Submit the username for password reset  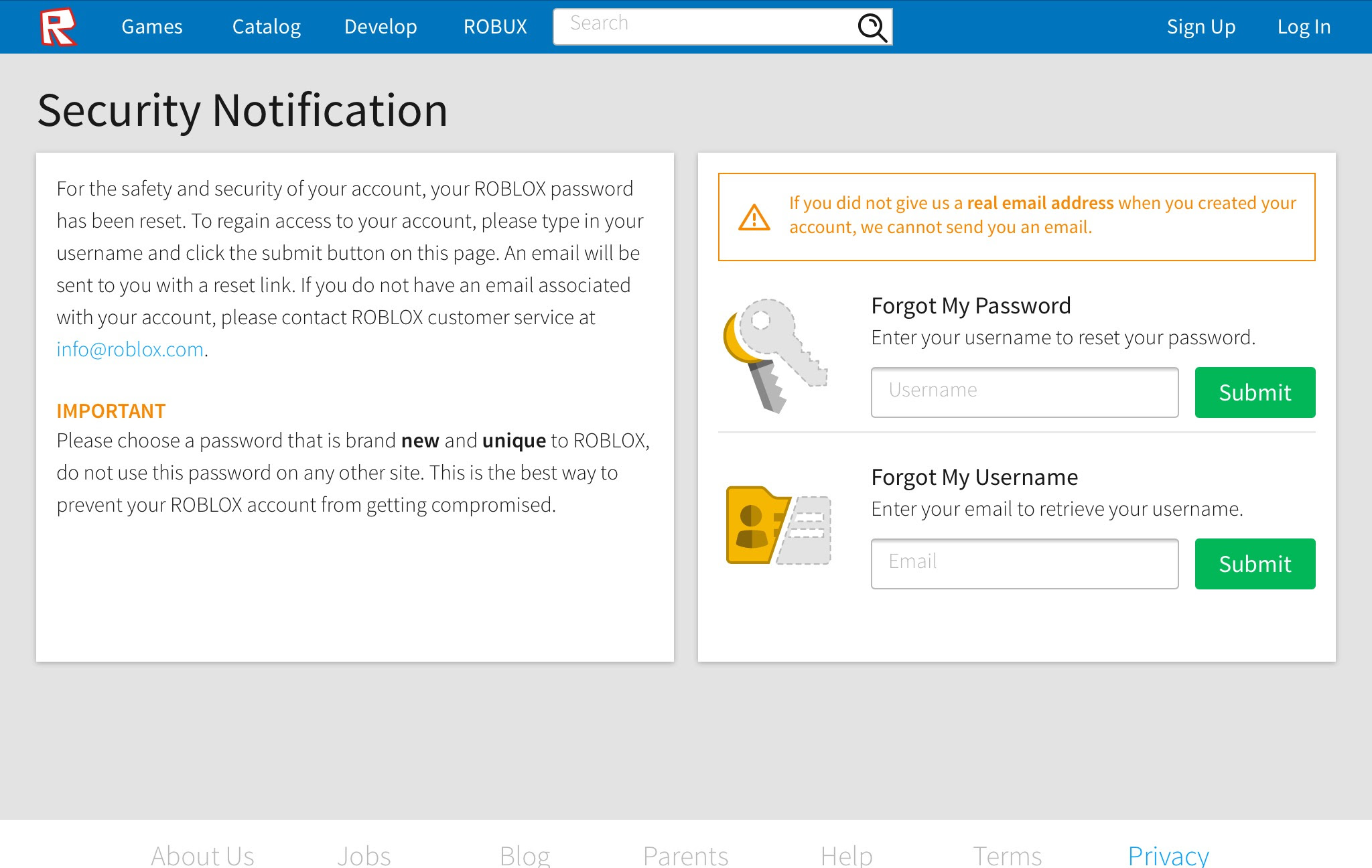(x=1255, y=392)
